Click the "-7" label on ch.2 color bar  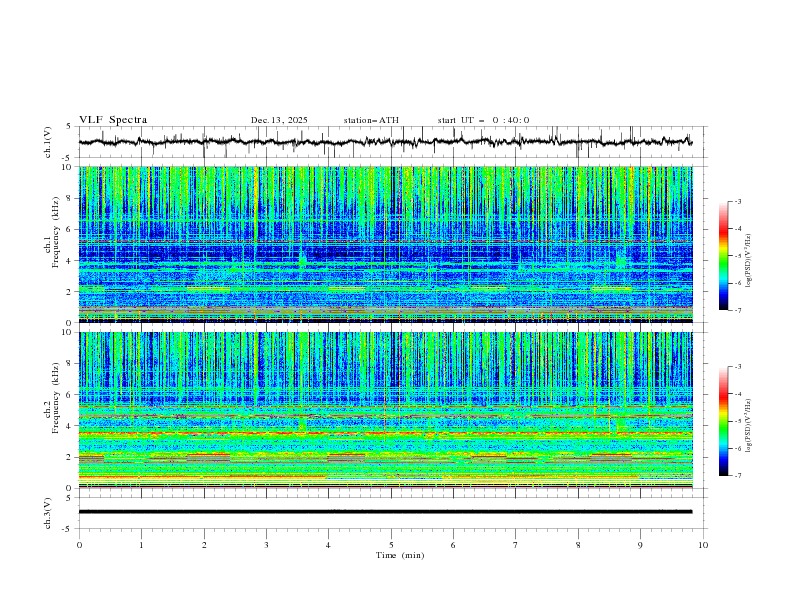[738, 475]
